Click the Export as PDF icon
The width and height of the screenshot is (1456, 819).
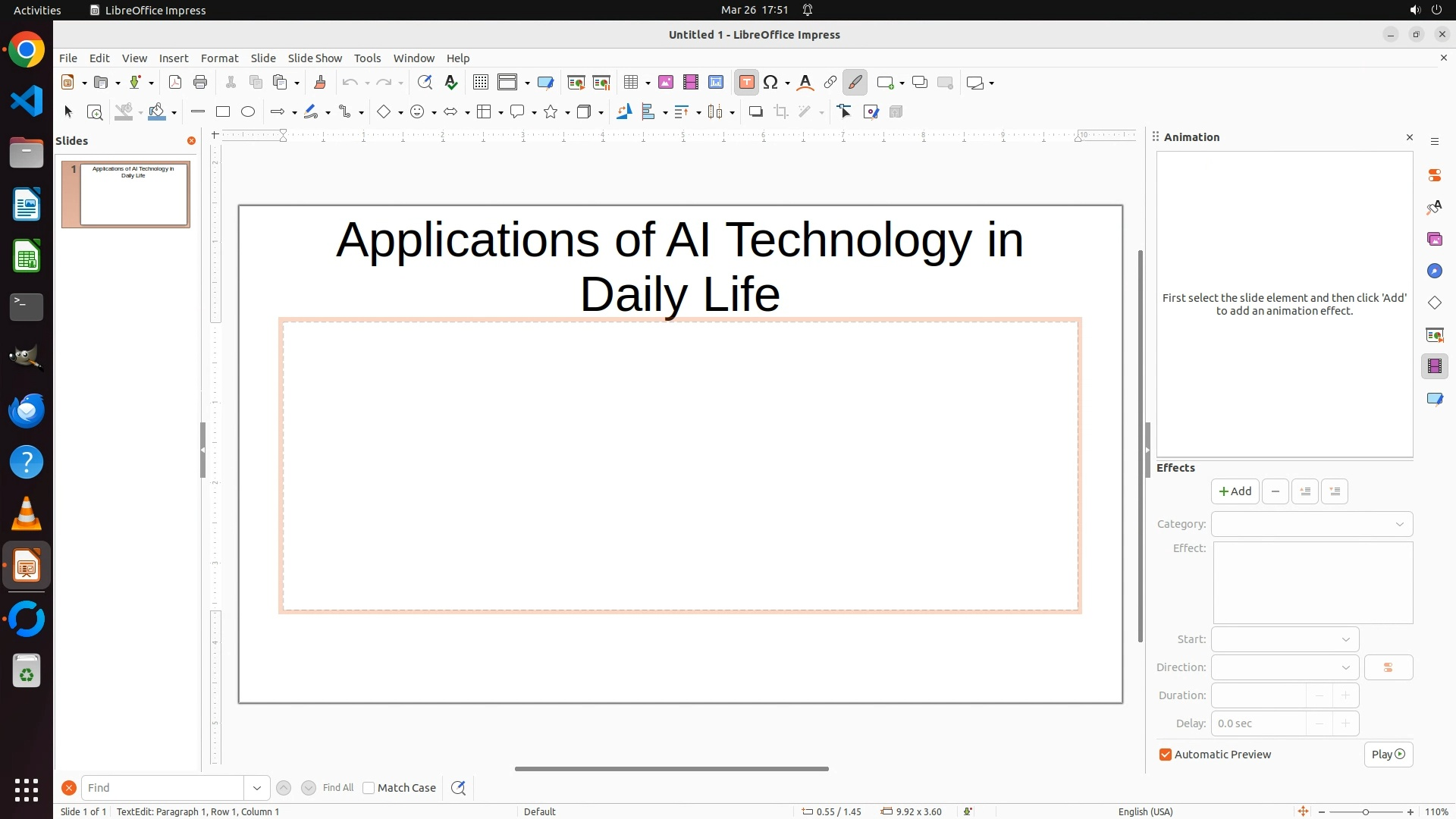coord(175,83)
